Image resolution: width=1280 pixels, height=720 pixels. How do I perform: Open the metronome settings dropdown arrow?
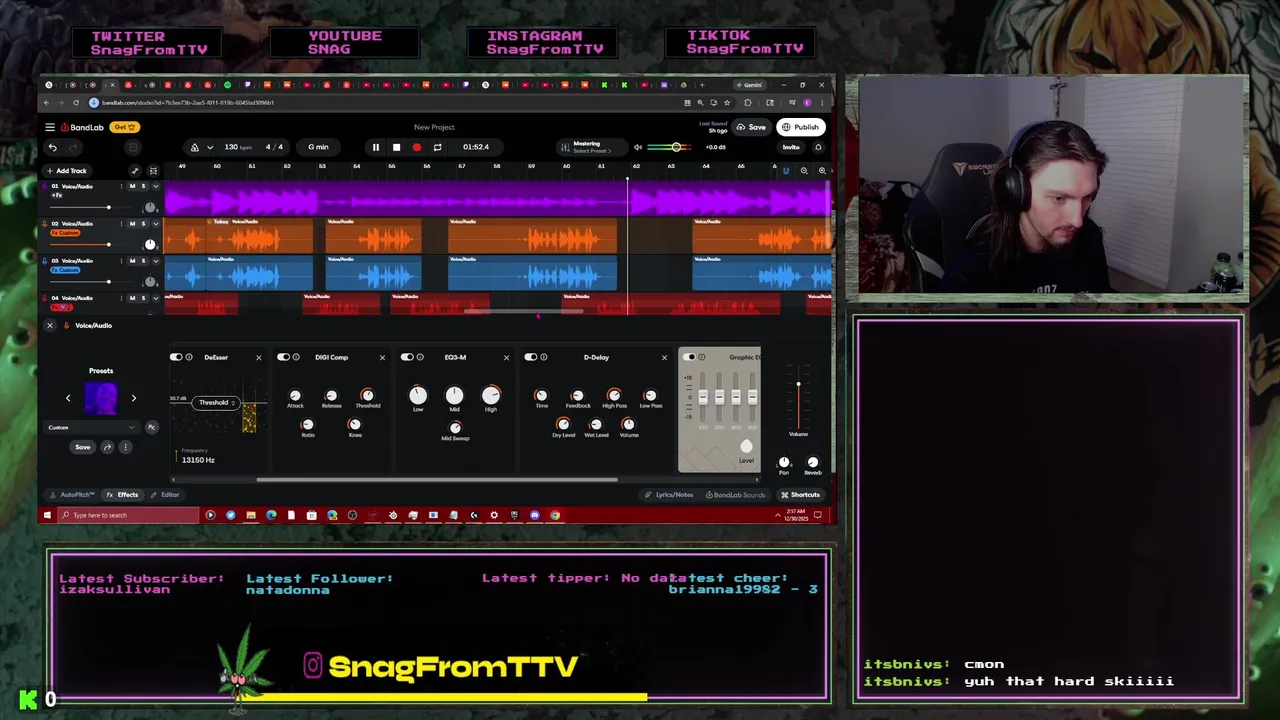[210, 147]
